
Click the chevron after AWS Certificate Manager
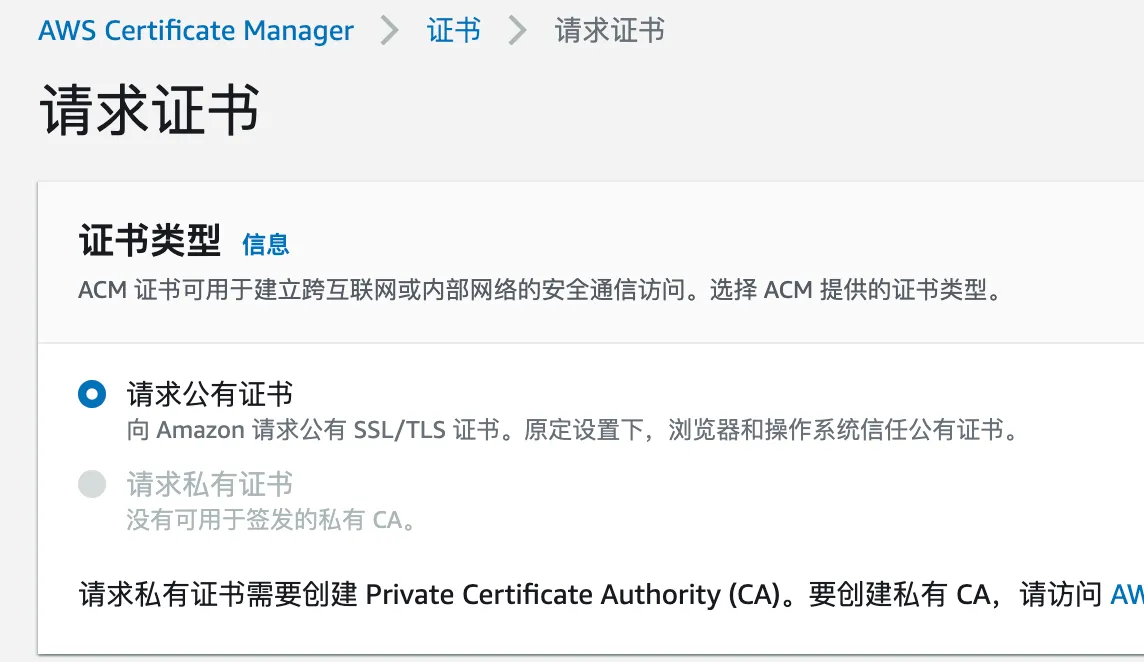pos(390,31)
